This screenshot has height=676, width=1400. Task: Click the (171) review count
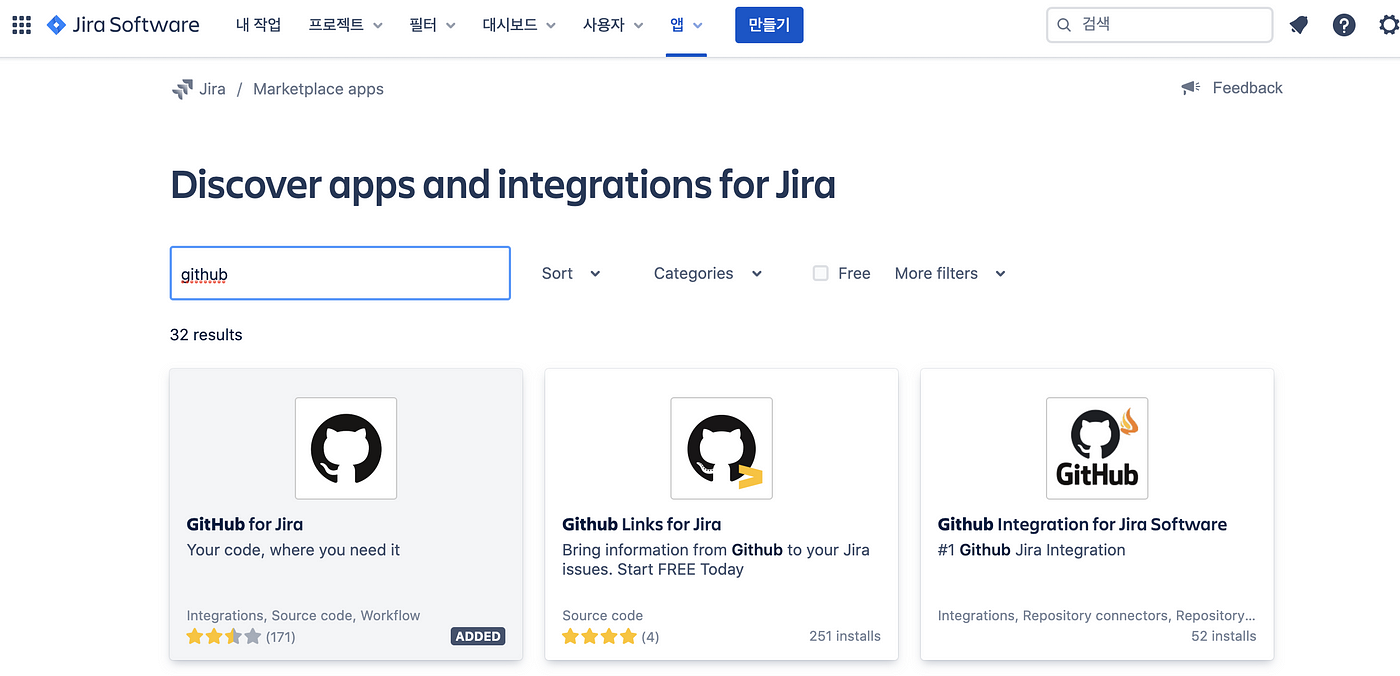tap(281, 636)
